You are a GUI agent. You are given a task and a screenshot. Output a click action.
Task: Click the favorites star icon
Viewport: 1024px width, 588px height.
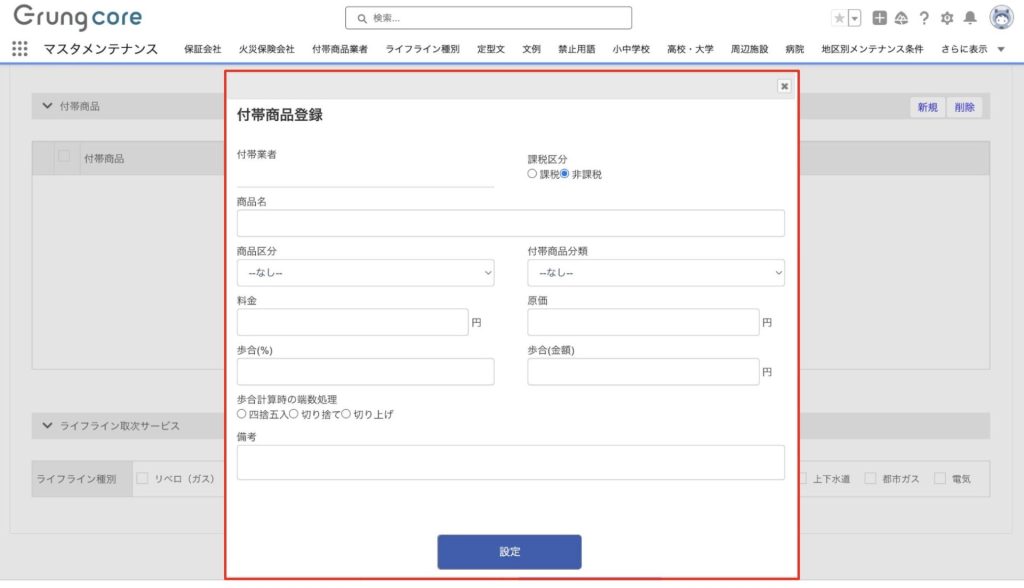pos(839,18)
